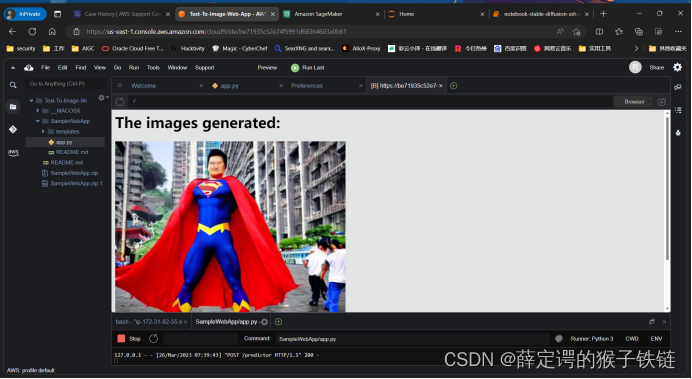692x379 pixels.
Task: Click browser back arrow
Action: 12,32
